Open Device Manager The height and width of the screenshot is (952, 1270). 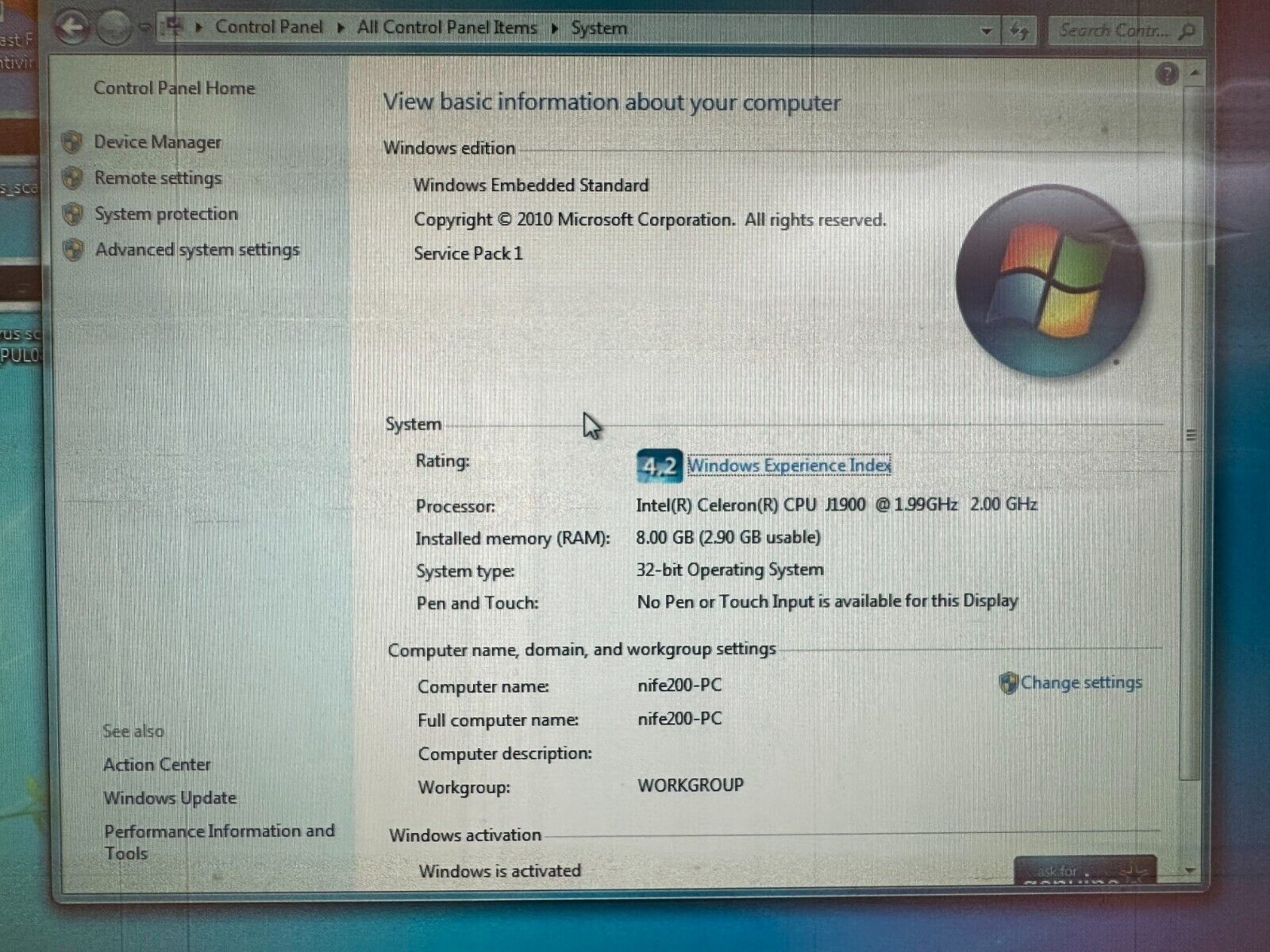(157, 142)
